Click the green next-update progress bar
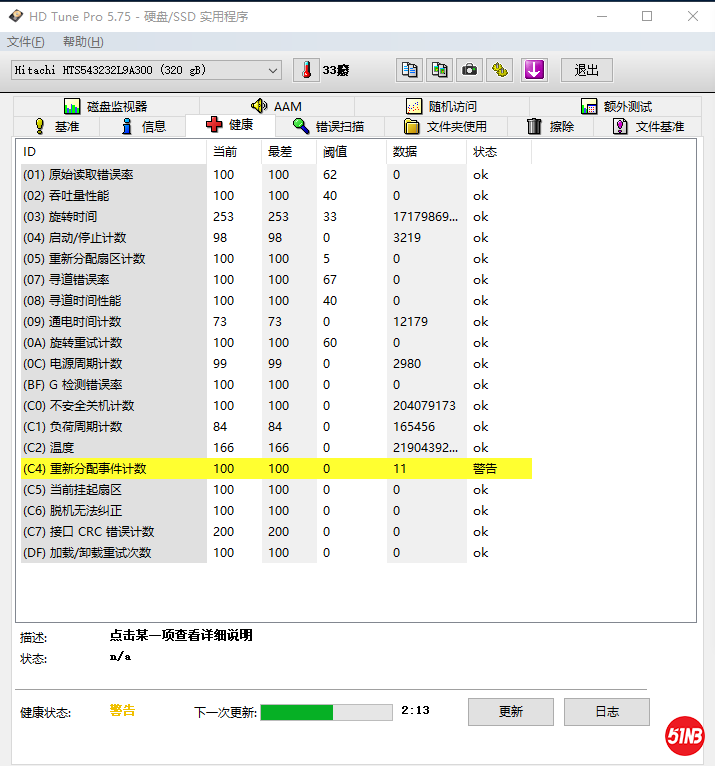Image resolution: width=715 pixels, height=766 pixels. (326, 712)
